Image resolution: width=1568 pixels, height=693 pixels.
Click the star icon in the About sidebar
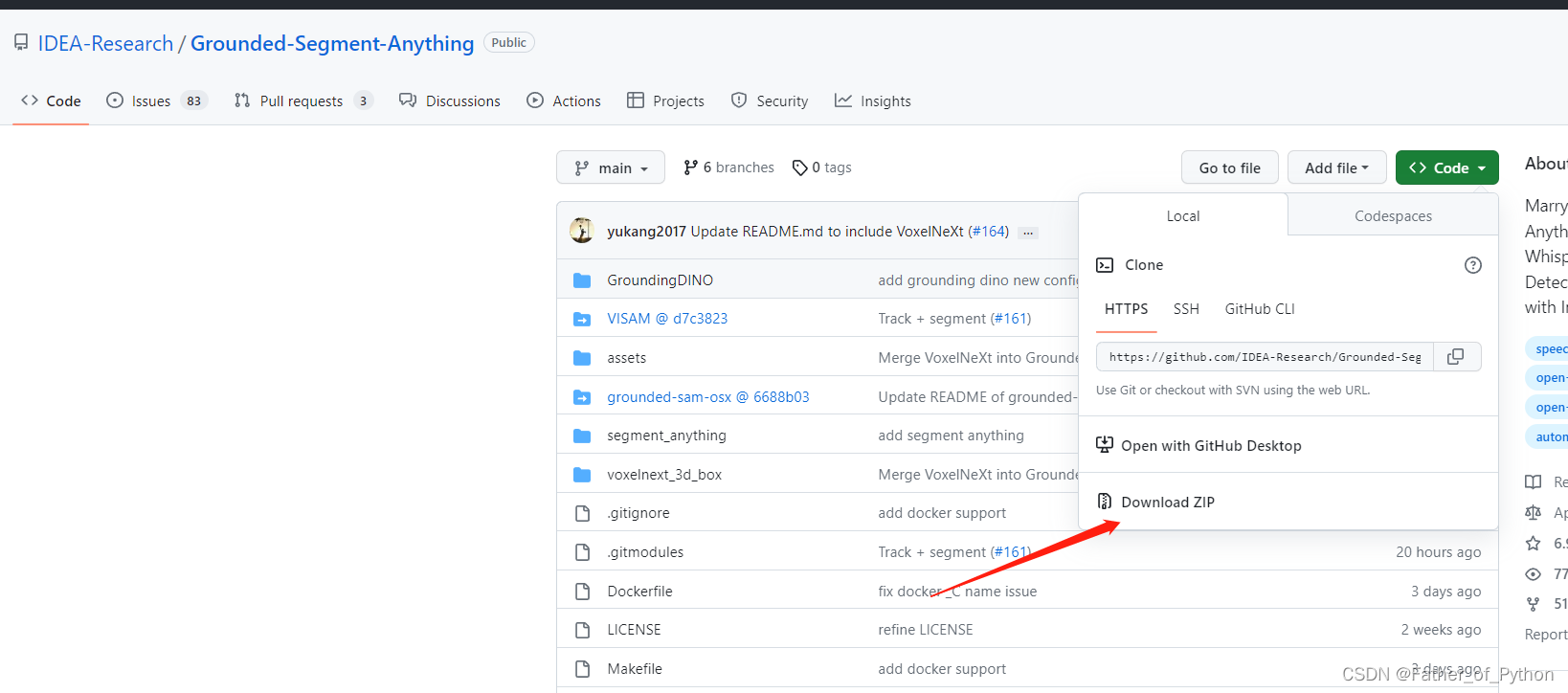pos(1534,544)
